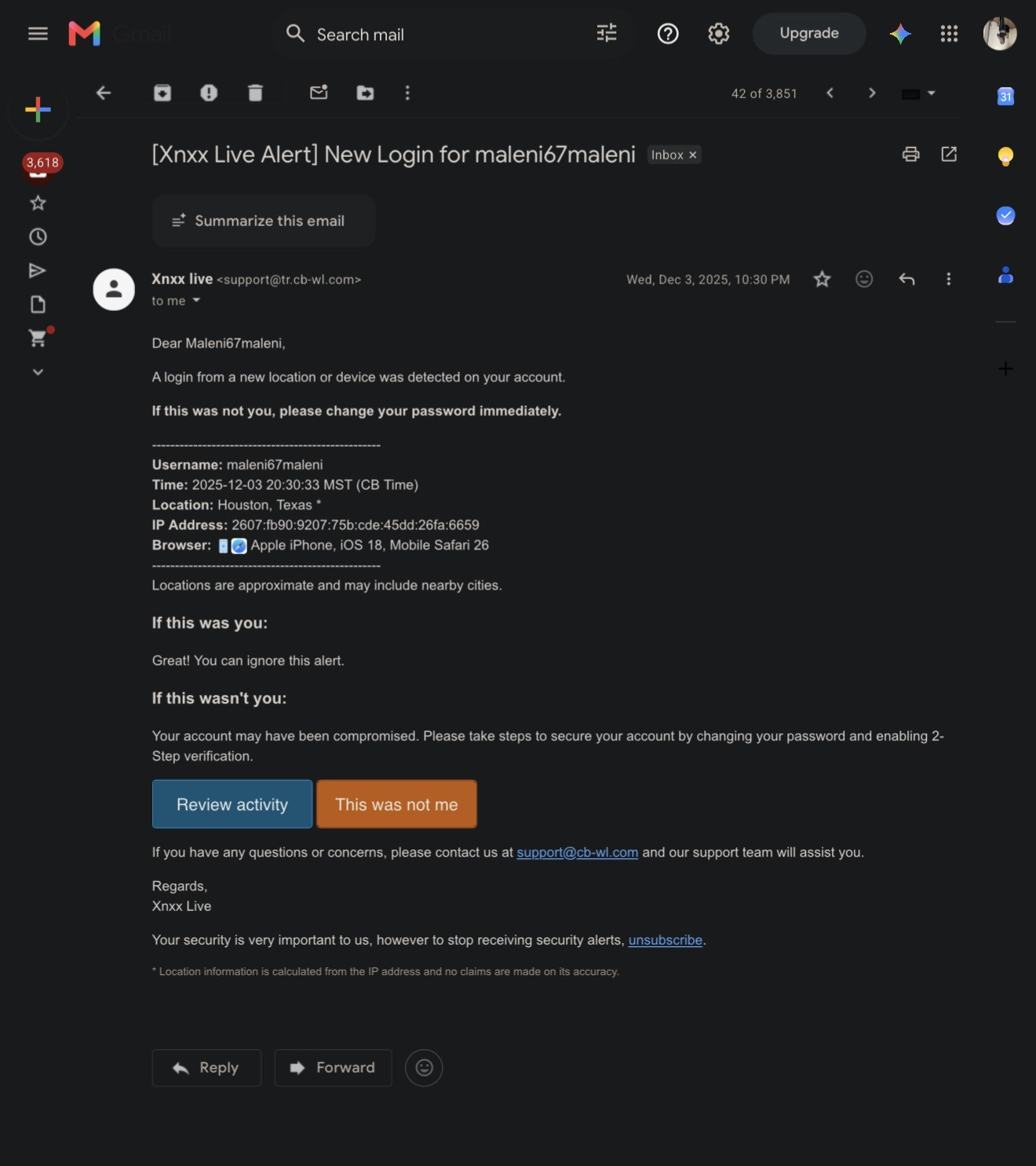1036x1166 pixels.
Task: Expand the 'to me' recipient details
Action: [196, 301]
